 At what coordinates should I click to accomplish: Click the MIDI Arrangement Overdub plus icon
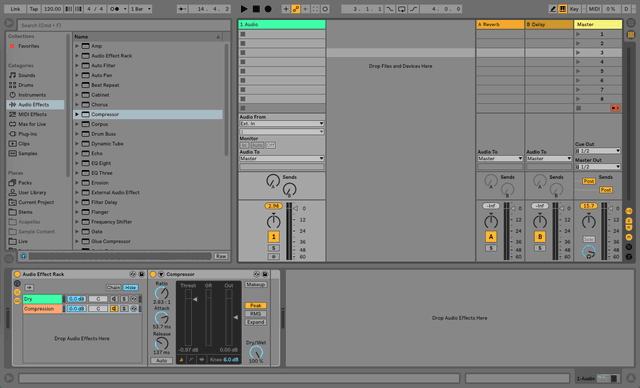point(286,9)
